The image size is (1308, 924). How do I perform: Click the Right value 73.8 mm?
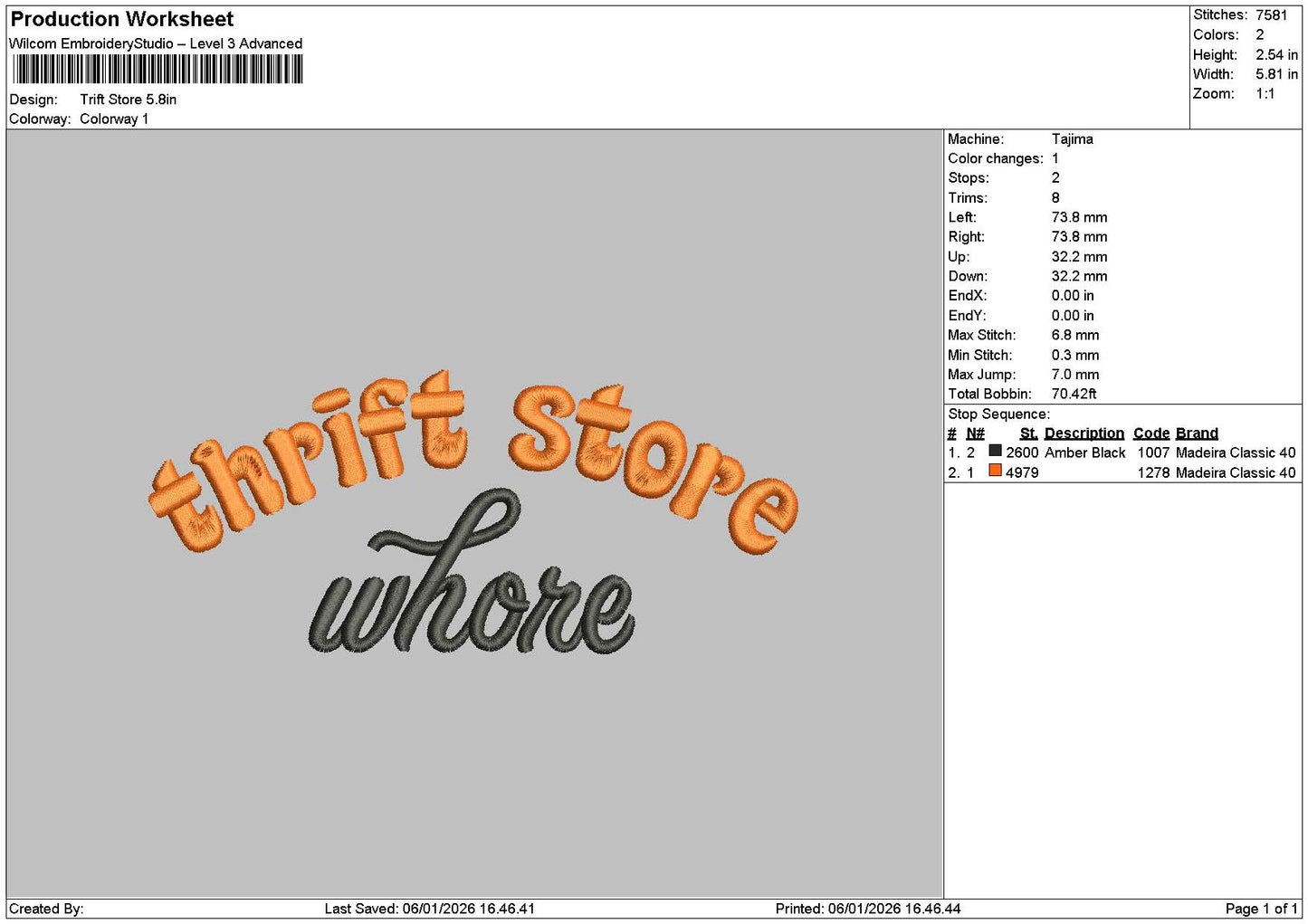click(x=1079, y=236)
